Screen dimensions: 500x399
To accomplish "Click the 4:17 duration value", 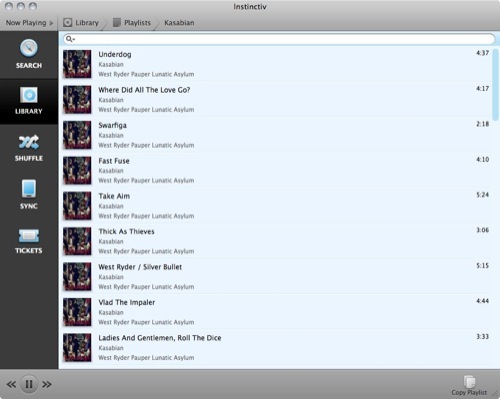I will pos(482,89).
